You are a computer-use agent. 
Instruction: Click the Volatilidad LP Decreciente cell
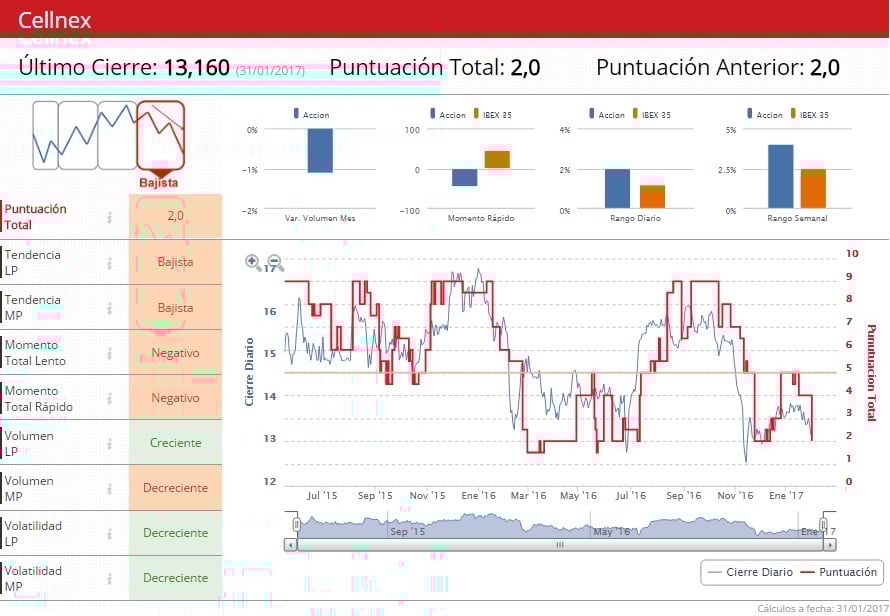[x=175, y=533]
